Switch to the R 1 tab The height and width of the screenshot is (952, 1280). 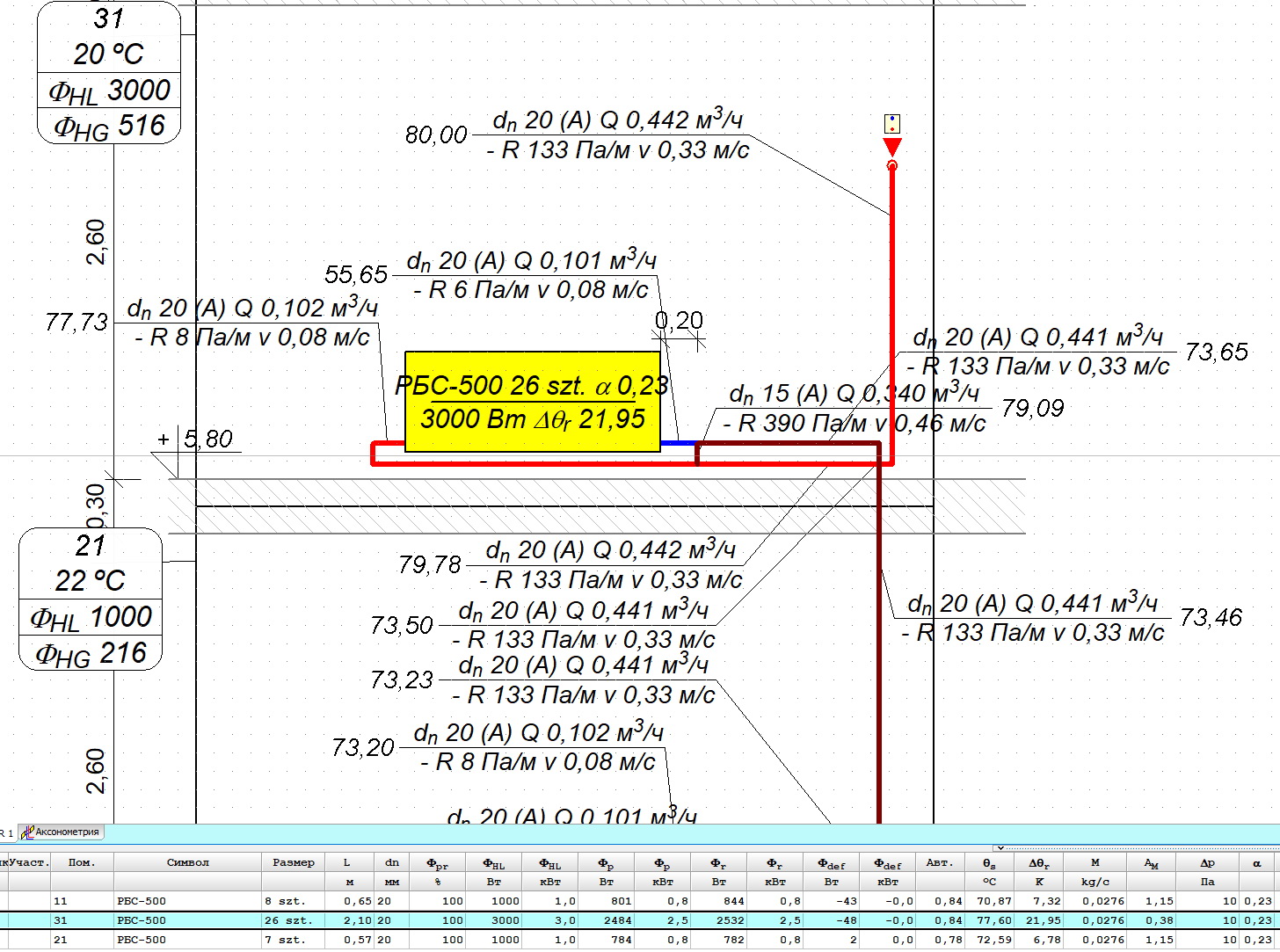tap(7, 832)
